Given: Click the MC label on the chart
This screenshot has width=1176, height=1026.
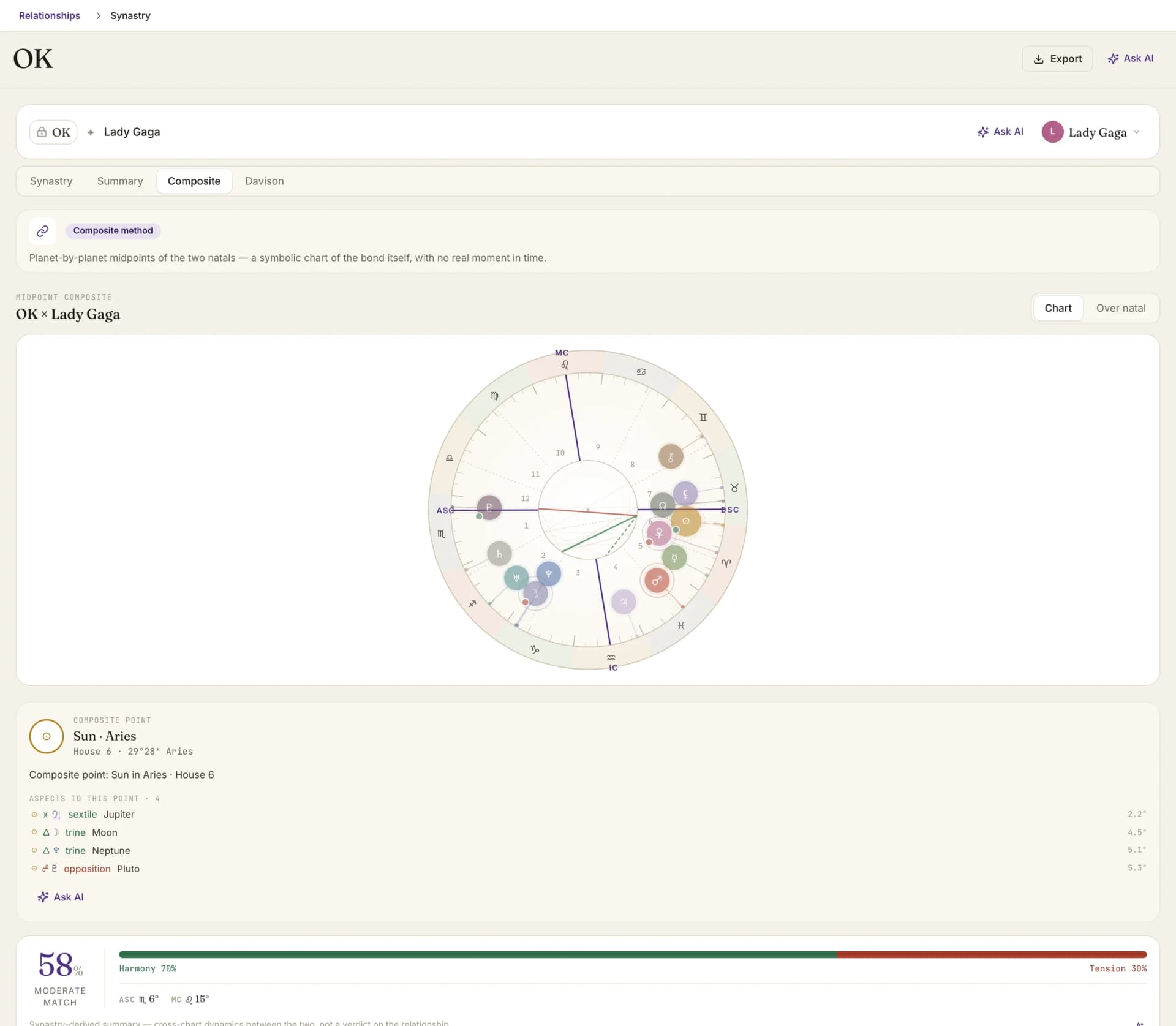Looking at the screenshot, I should [562, 353].
